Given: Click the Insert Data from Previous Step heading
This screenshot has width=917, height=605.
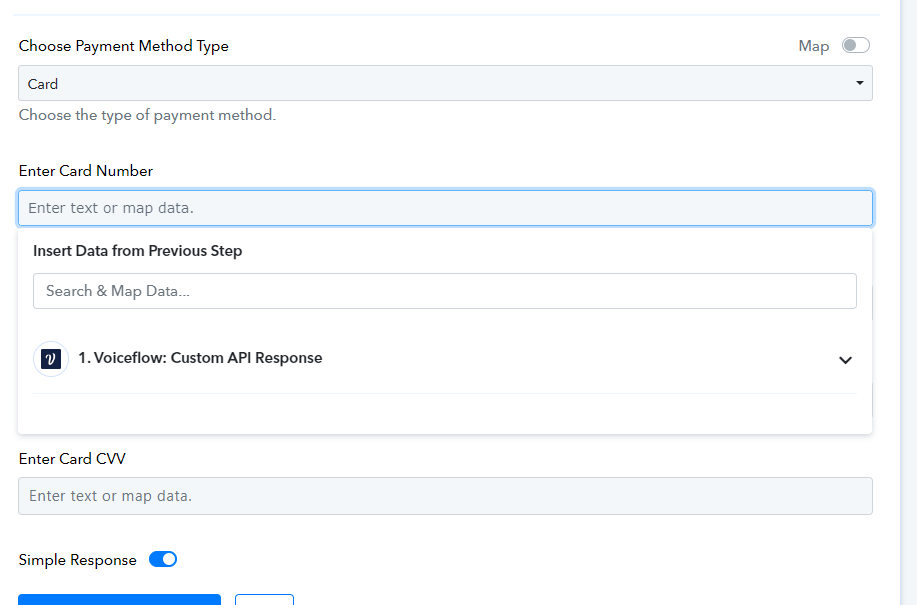Looking at the screenshot, I should [x=137, y=251].
